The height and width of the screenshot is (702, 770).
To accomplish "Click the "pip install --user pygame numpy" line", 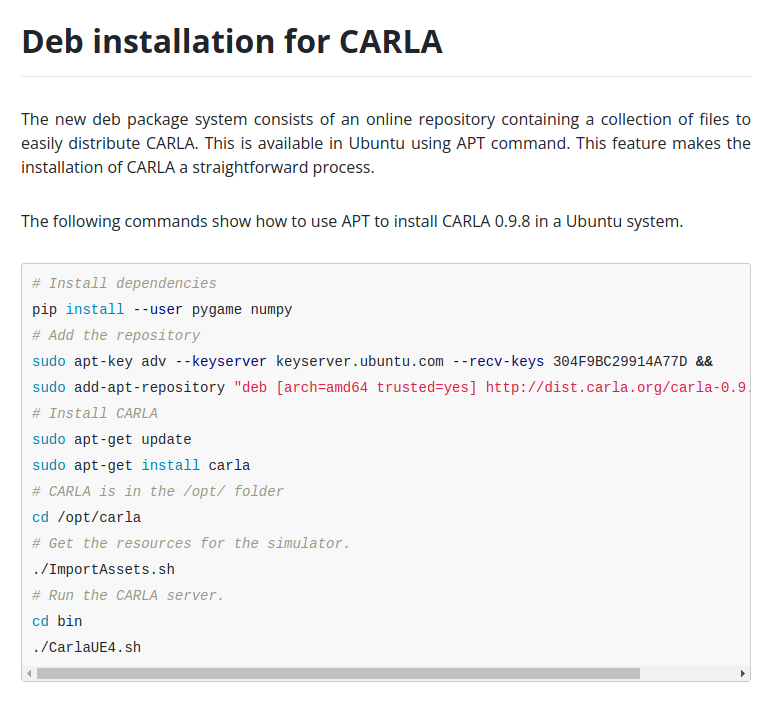I will point(162,309).
